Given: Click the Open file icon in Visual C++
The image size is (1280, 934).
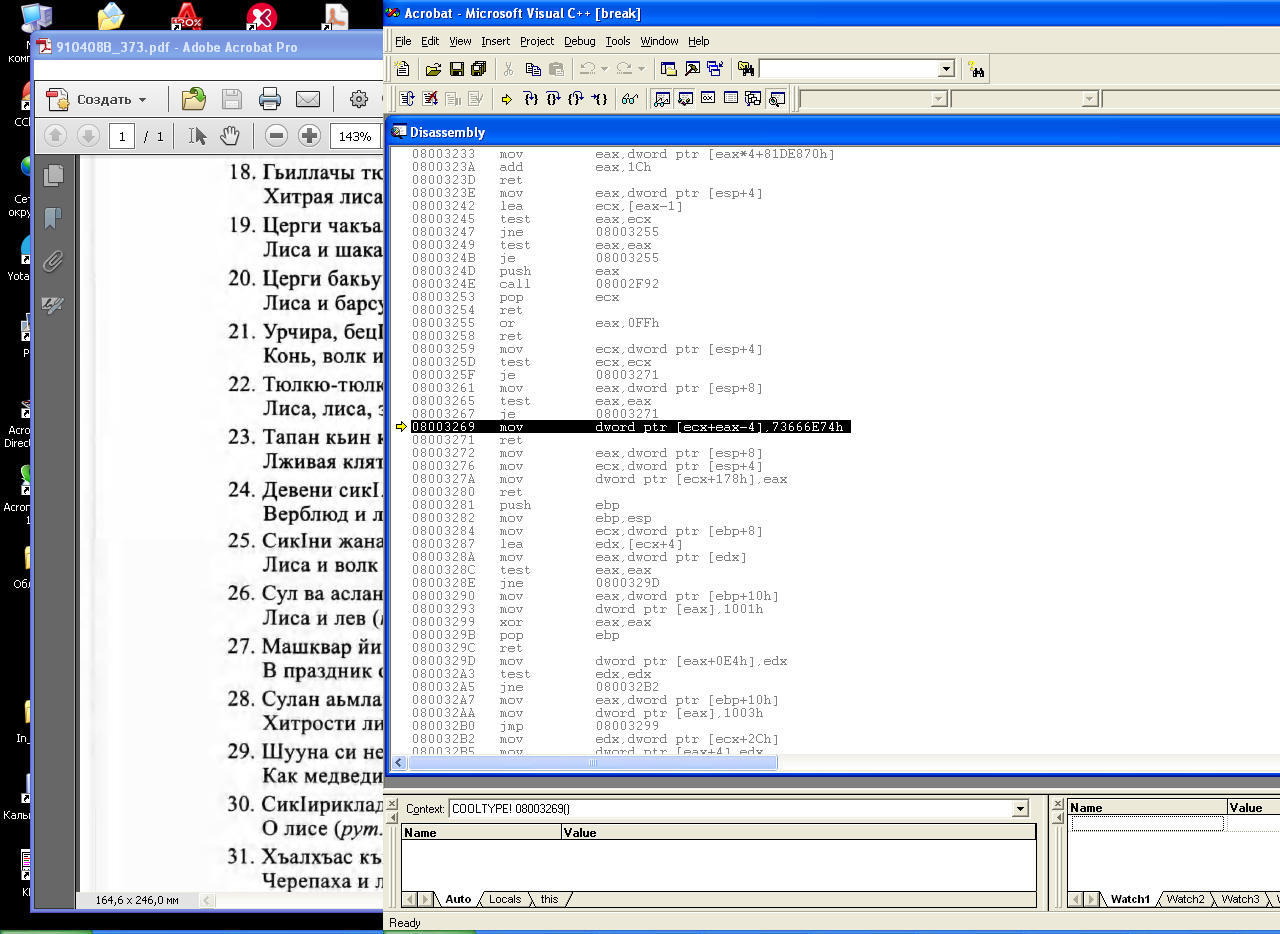Looking at the screenshot, I should point(433,69).
